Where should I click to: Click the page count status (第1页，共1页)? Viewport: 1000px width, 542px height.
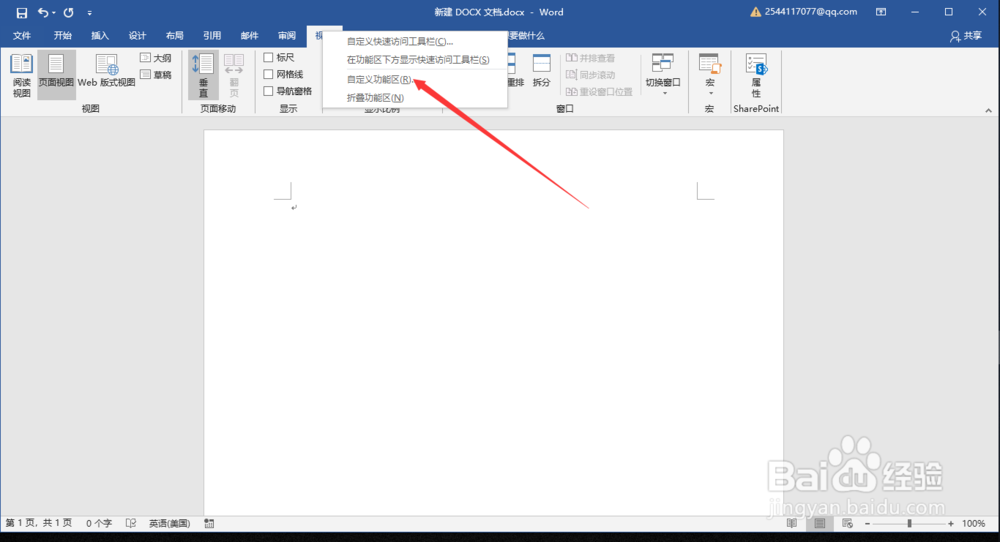[39, 524]
